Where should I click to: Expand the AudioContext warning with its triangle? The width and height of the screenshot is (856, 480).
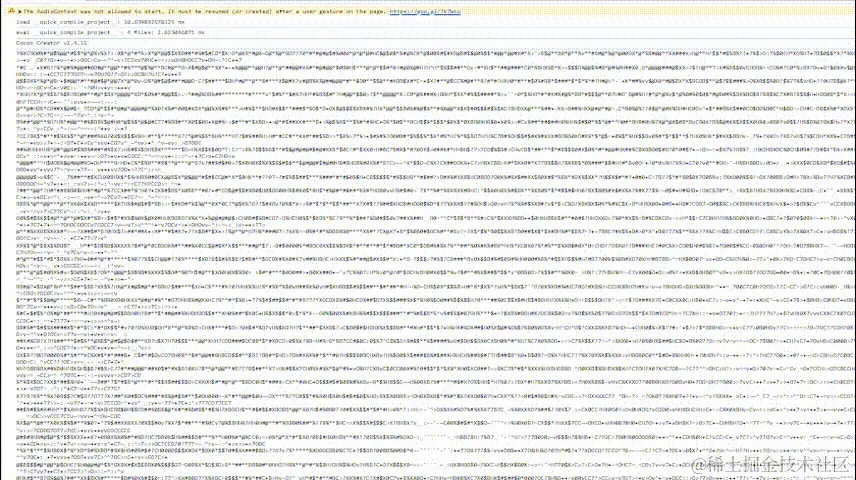(x=20, y=11)
